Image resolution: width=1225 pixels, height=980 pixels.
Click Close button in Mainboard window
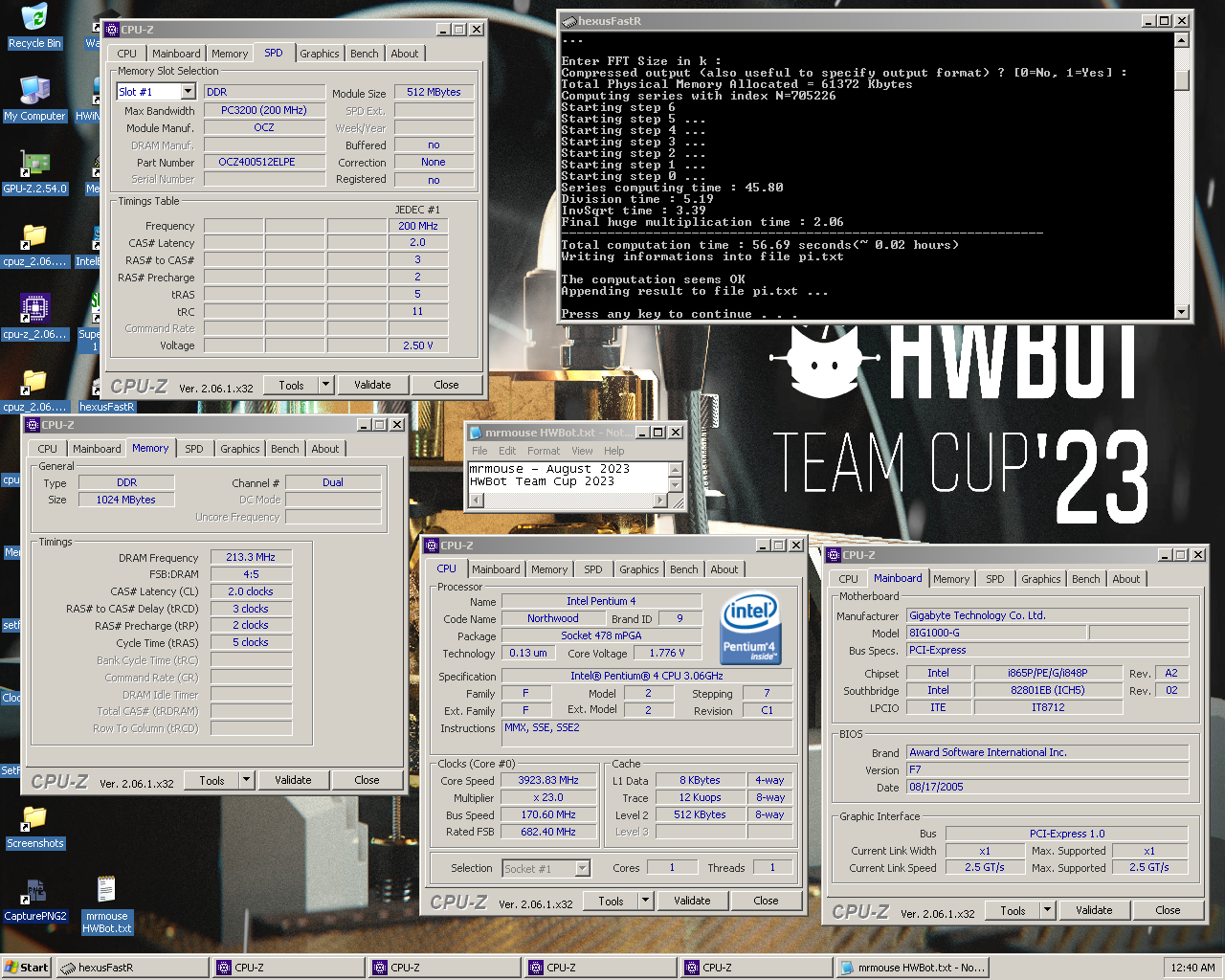(1168, 910)
